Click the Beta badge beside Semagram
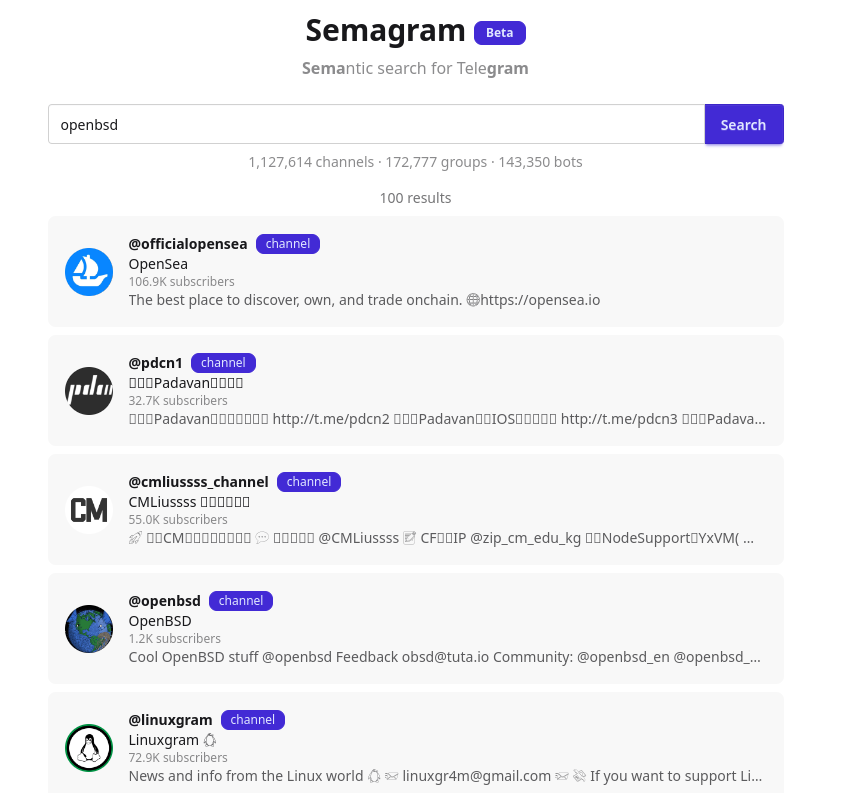Image resolution: width=854 pixels, height=793 pixels. 499,33
